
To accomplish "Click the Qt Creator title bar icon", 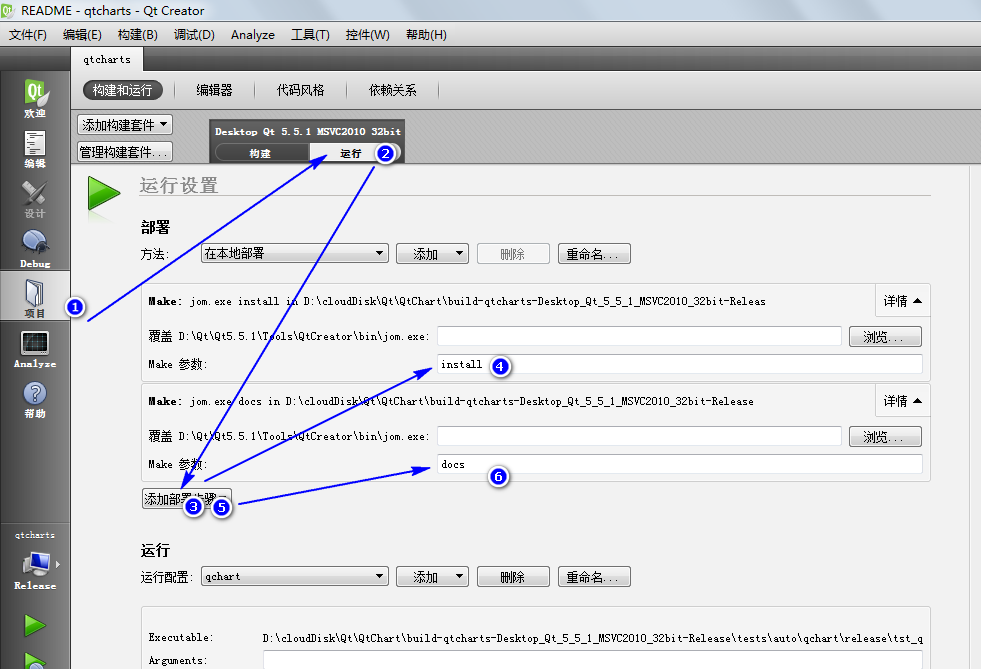I will point(8,10).
